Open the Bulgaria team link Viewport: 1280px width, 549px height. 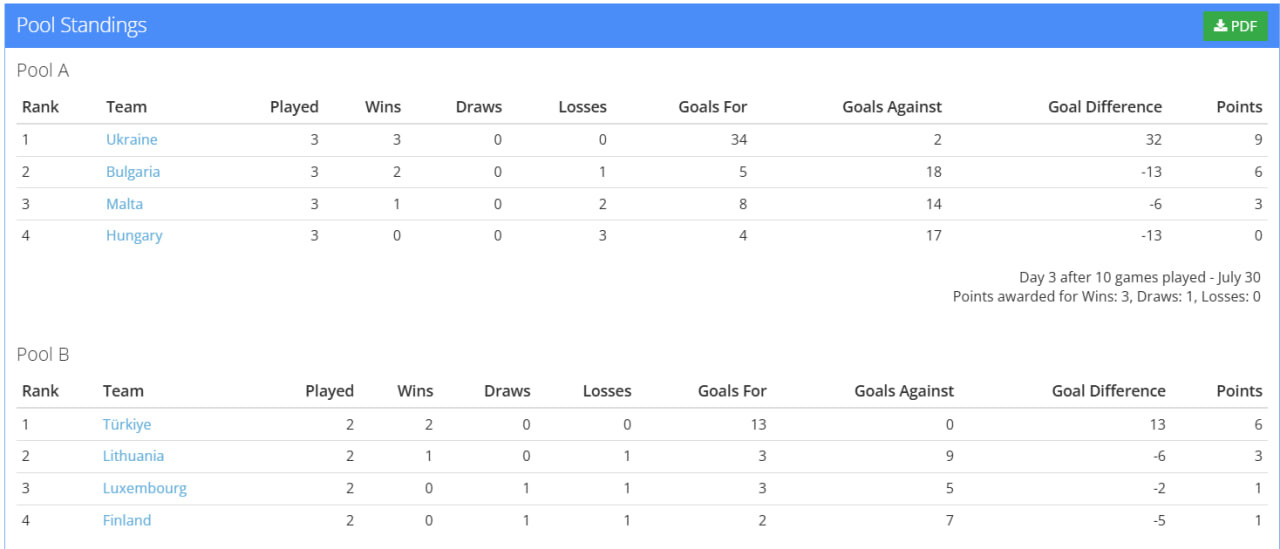tap(133, 172)
